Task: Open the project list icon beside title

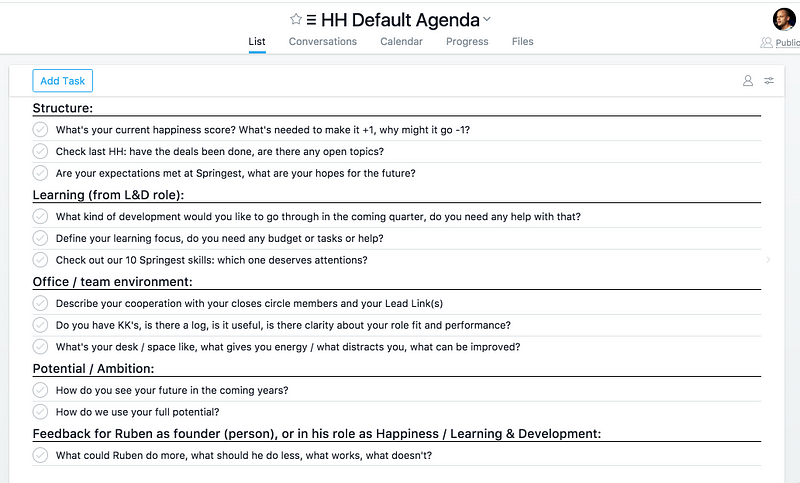Action: (x=311, y=20)
